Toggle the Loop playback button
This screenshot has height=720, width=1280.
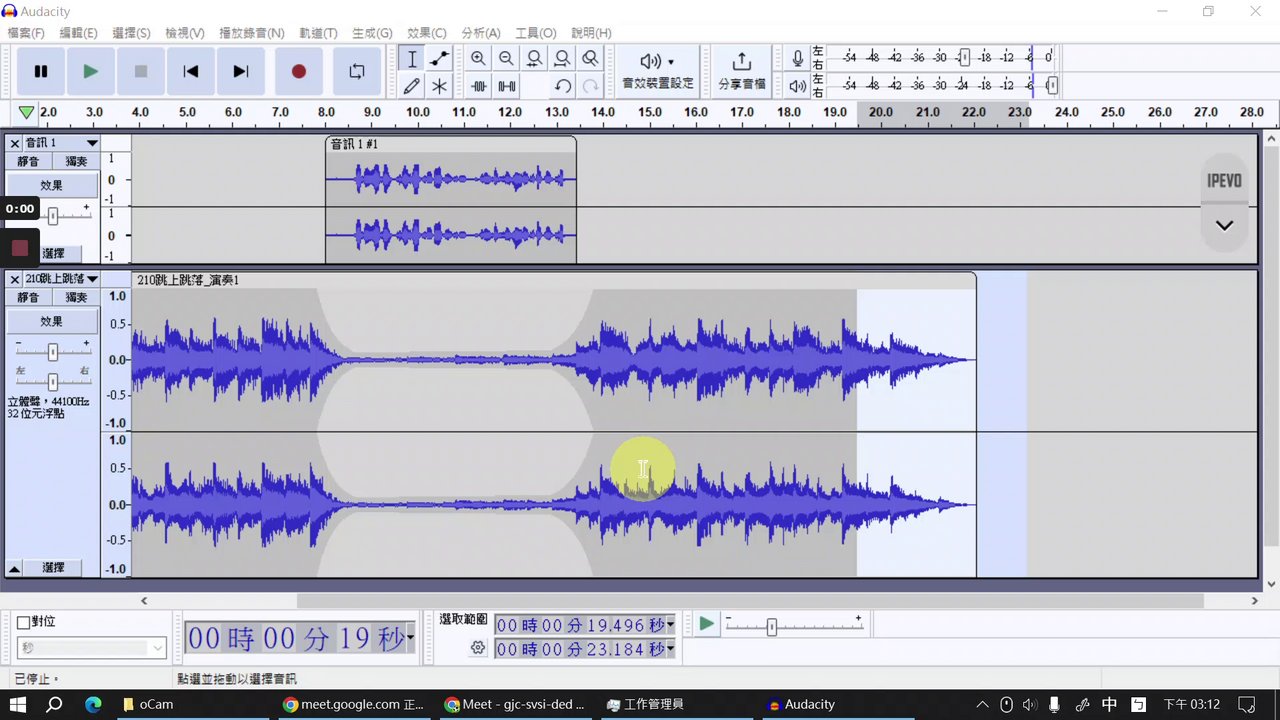tap(357, 71)
